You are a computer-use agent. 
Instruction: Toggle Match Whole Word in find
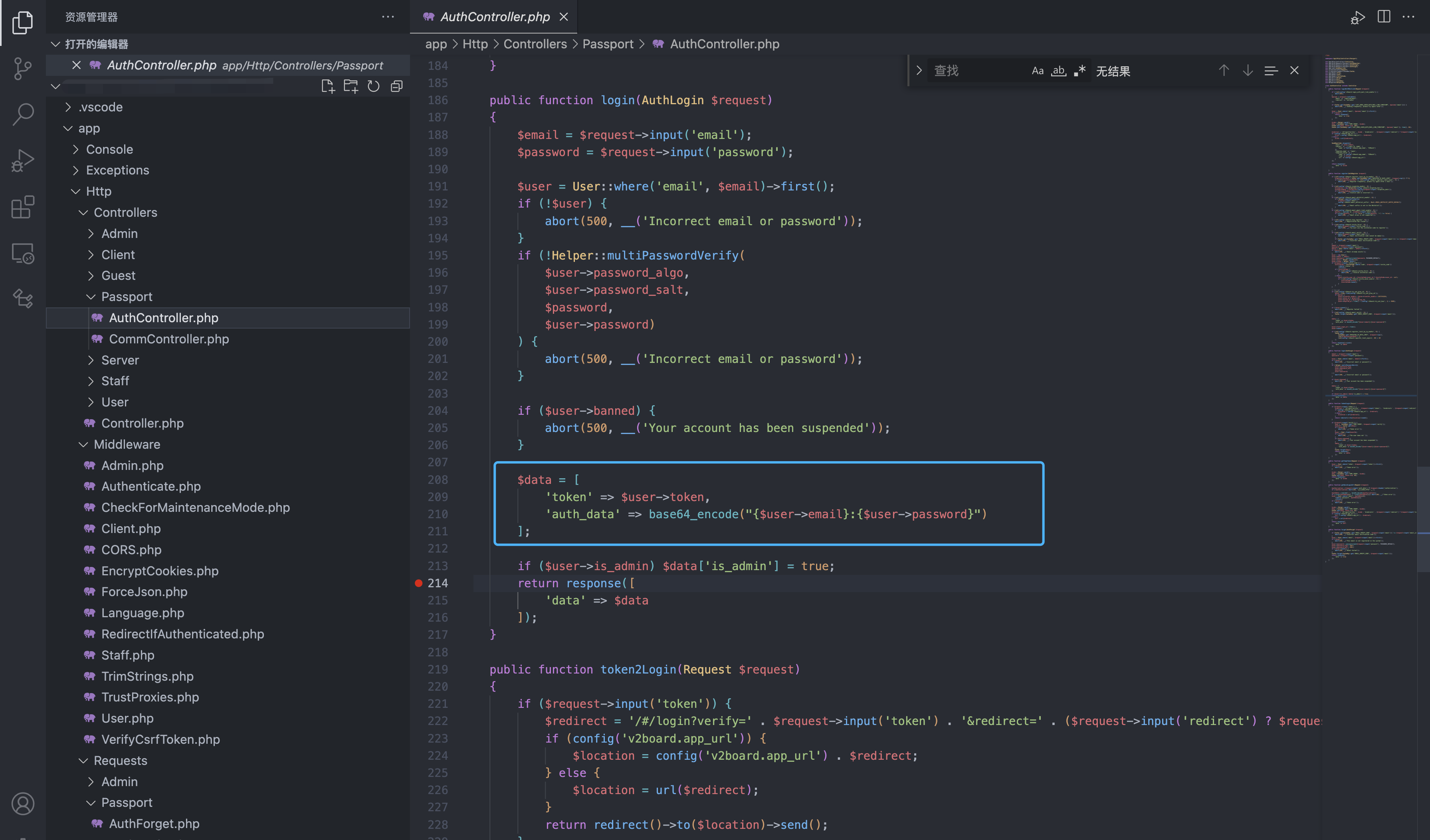pos(1058,71)
